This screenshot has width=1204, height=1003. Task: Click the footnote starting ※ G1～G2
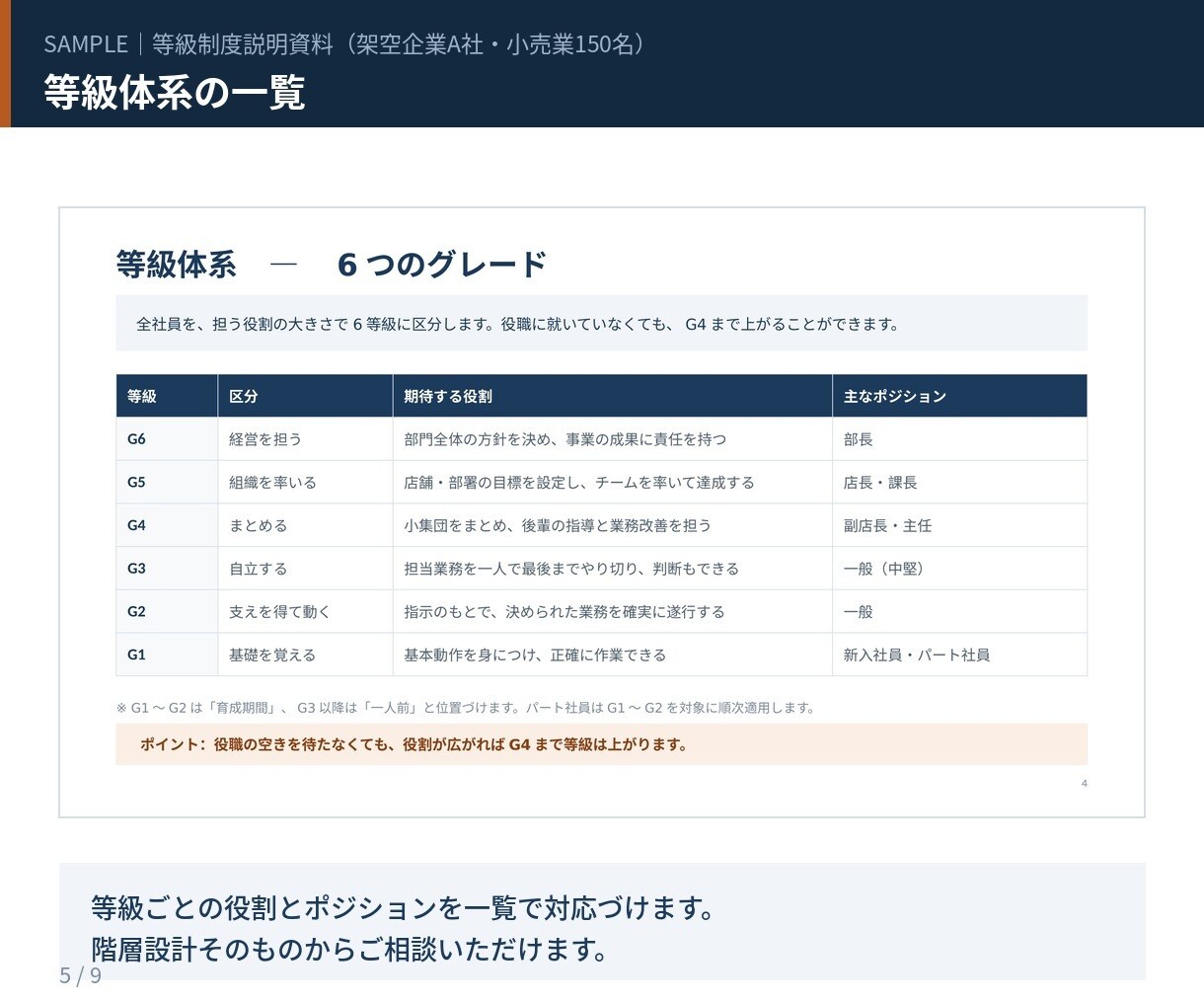(466, 708)
